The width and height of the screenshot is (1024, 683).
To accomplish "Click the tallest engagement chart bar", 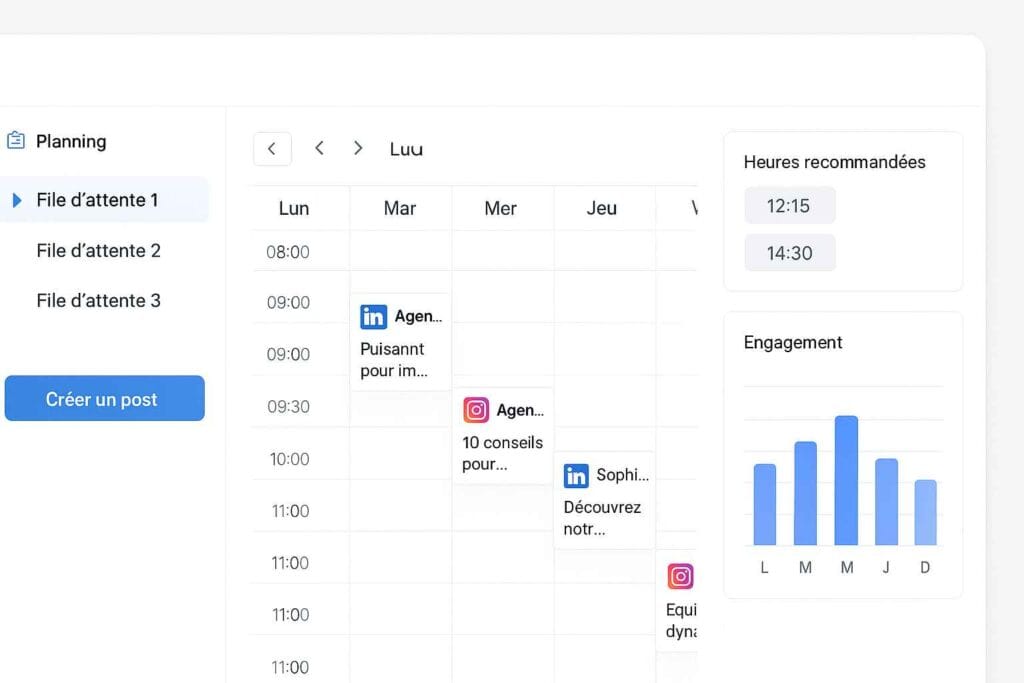I will point(846,480).
